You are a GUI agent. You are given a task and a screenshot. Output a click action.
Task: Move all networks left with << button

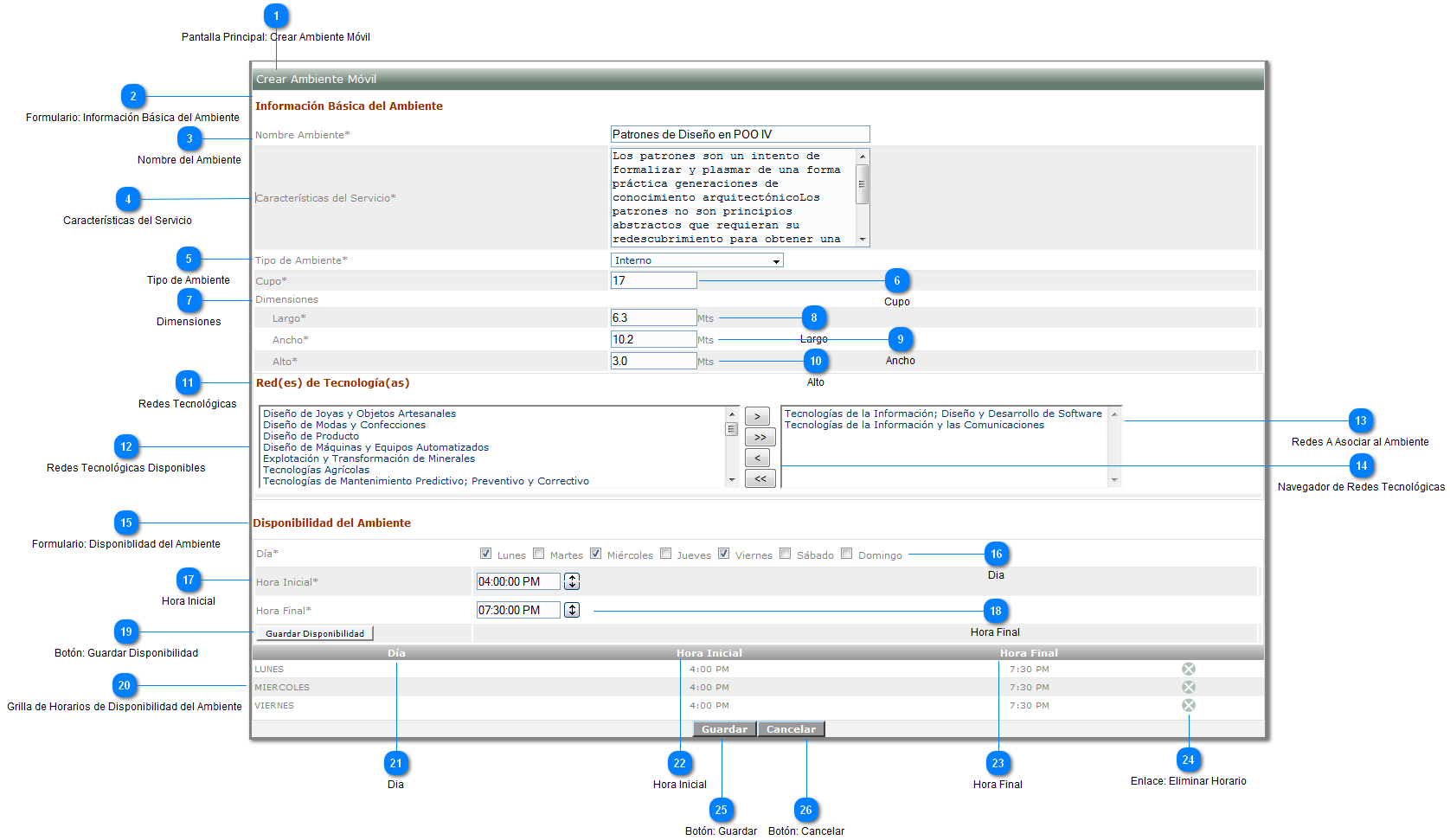[x=760, y=478]
